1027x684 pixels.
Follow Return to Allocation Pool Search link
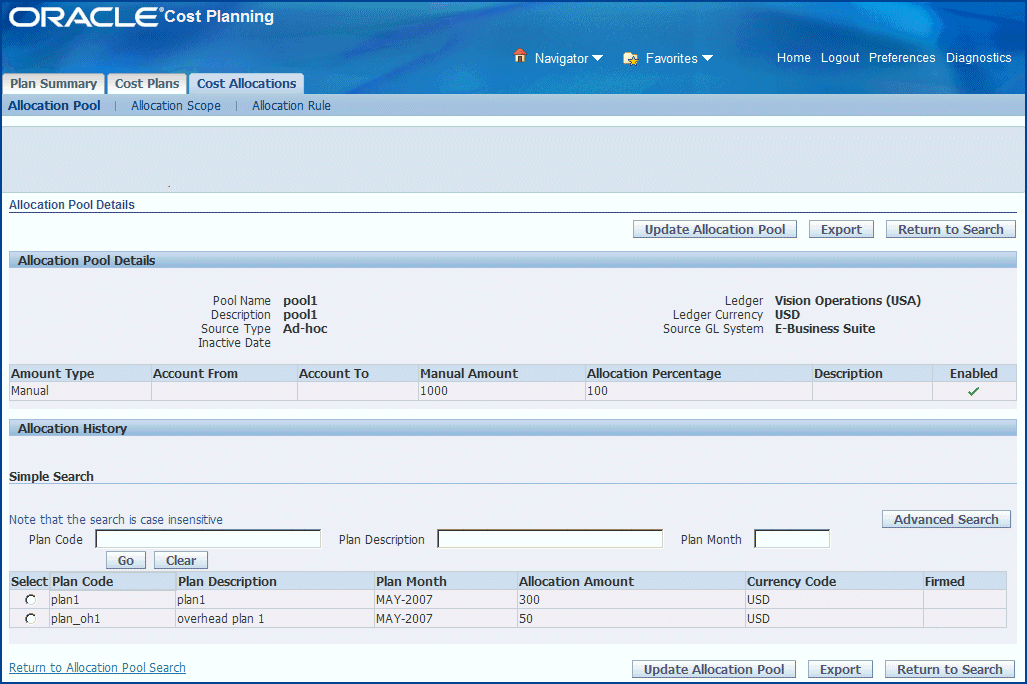97,667
